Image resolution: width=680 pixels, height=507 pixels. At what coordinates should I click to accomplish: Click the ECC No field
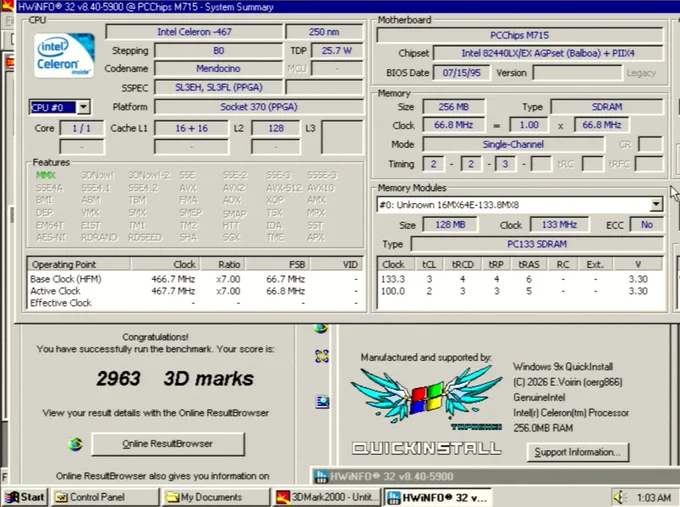[x=646, y=225]
